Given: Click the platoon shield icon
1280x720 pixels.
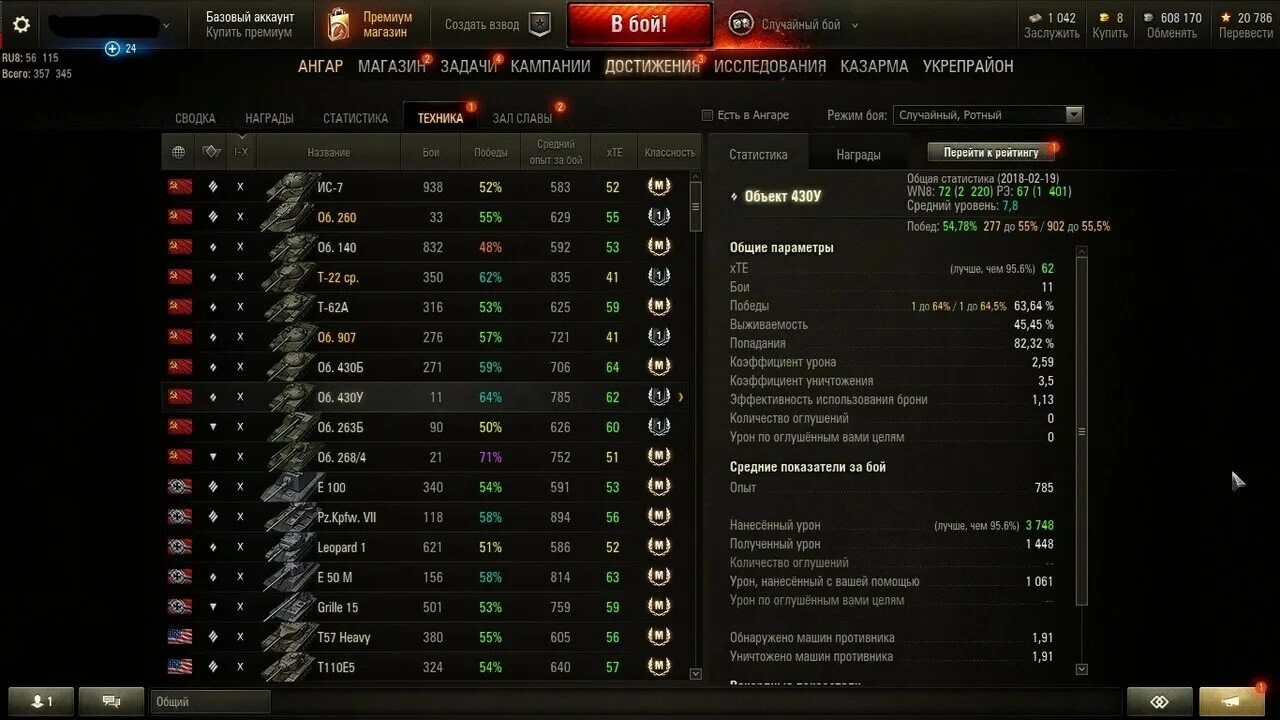Looking at the screenshot, I should click(x=540, y=25).
